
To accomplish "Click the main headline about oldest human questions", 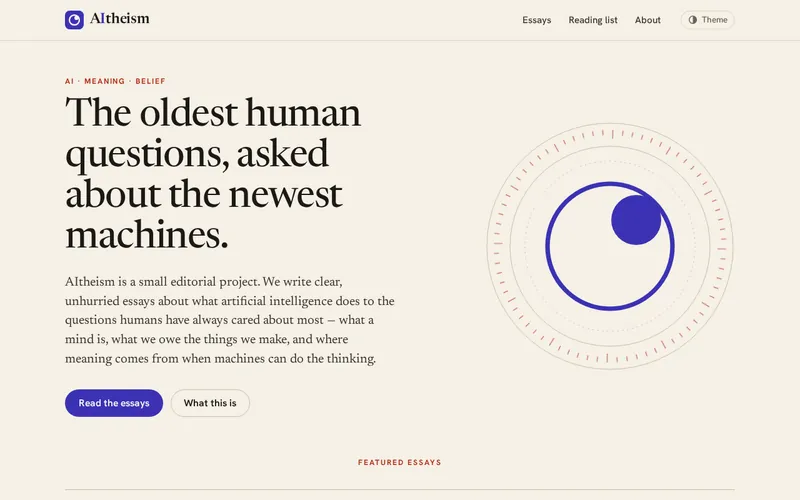I will tap(213, 173).
